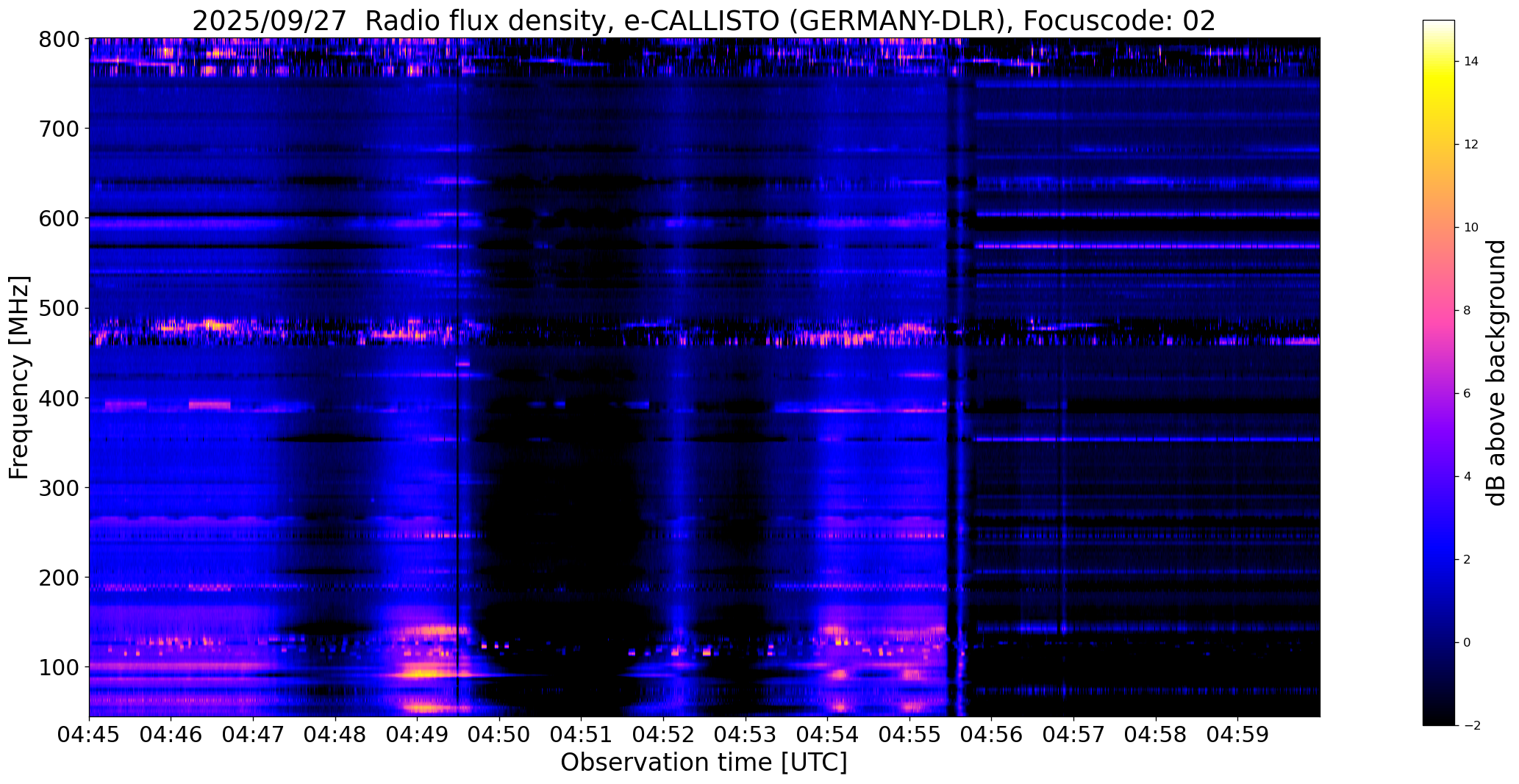Click the 800 frequency tick label
The image size is (1519, 784).
[x=58, y=39]
